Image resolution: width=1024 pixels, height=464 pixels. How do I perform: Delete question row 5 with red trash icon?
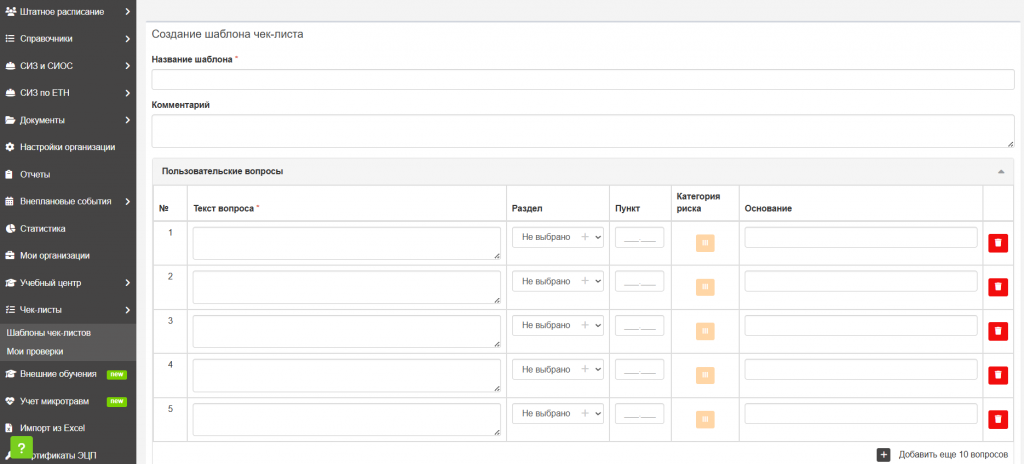tap(998, 419)
